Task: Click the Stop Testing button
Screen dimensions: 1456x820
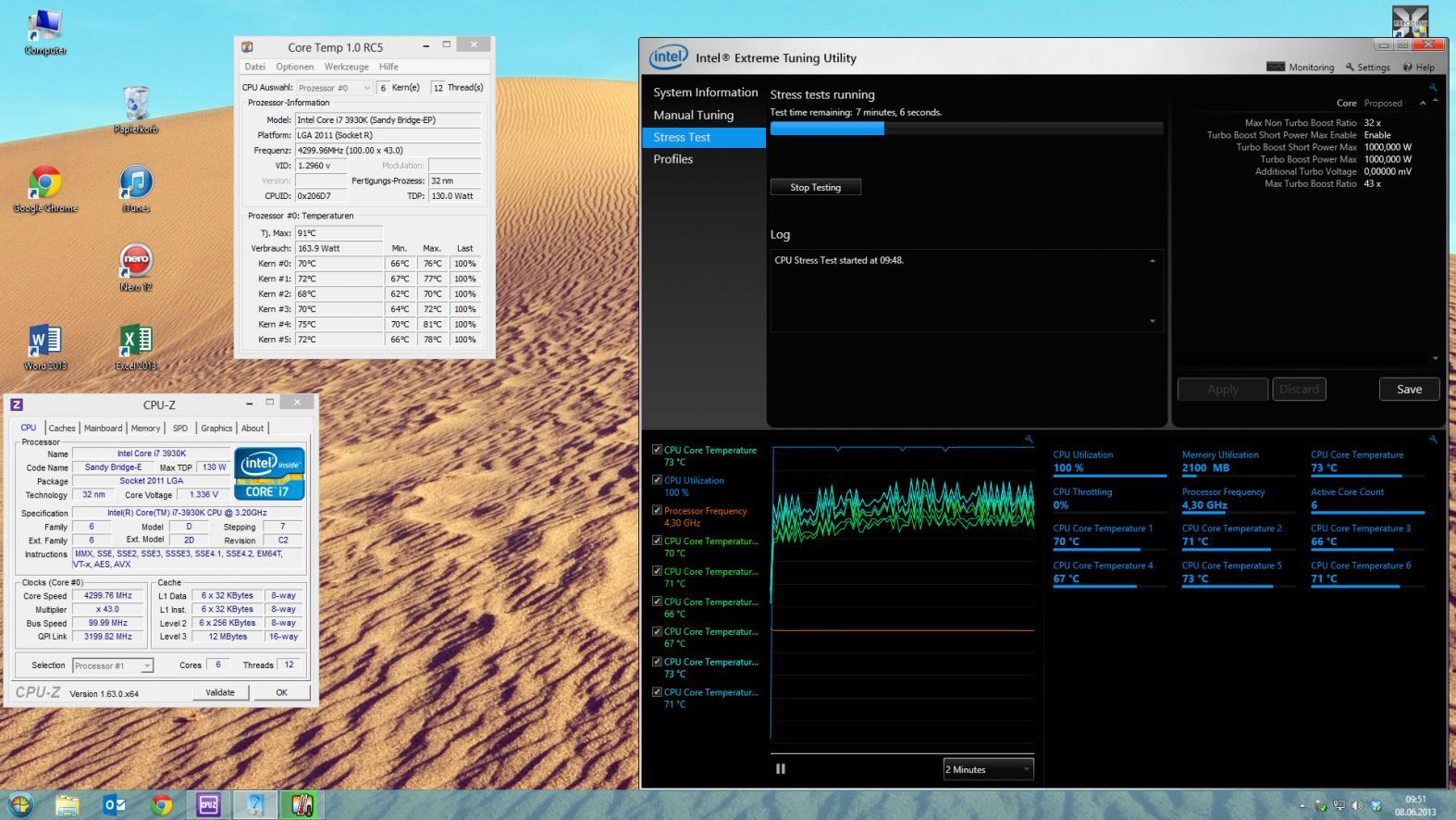Action: pyautogui.click(x=815, y=187)
